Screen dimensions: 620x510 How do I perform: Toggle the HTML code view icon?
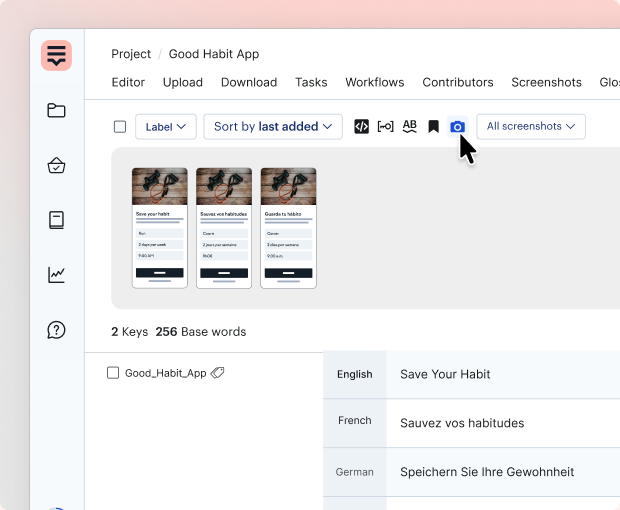coord(361,127)
